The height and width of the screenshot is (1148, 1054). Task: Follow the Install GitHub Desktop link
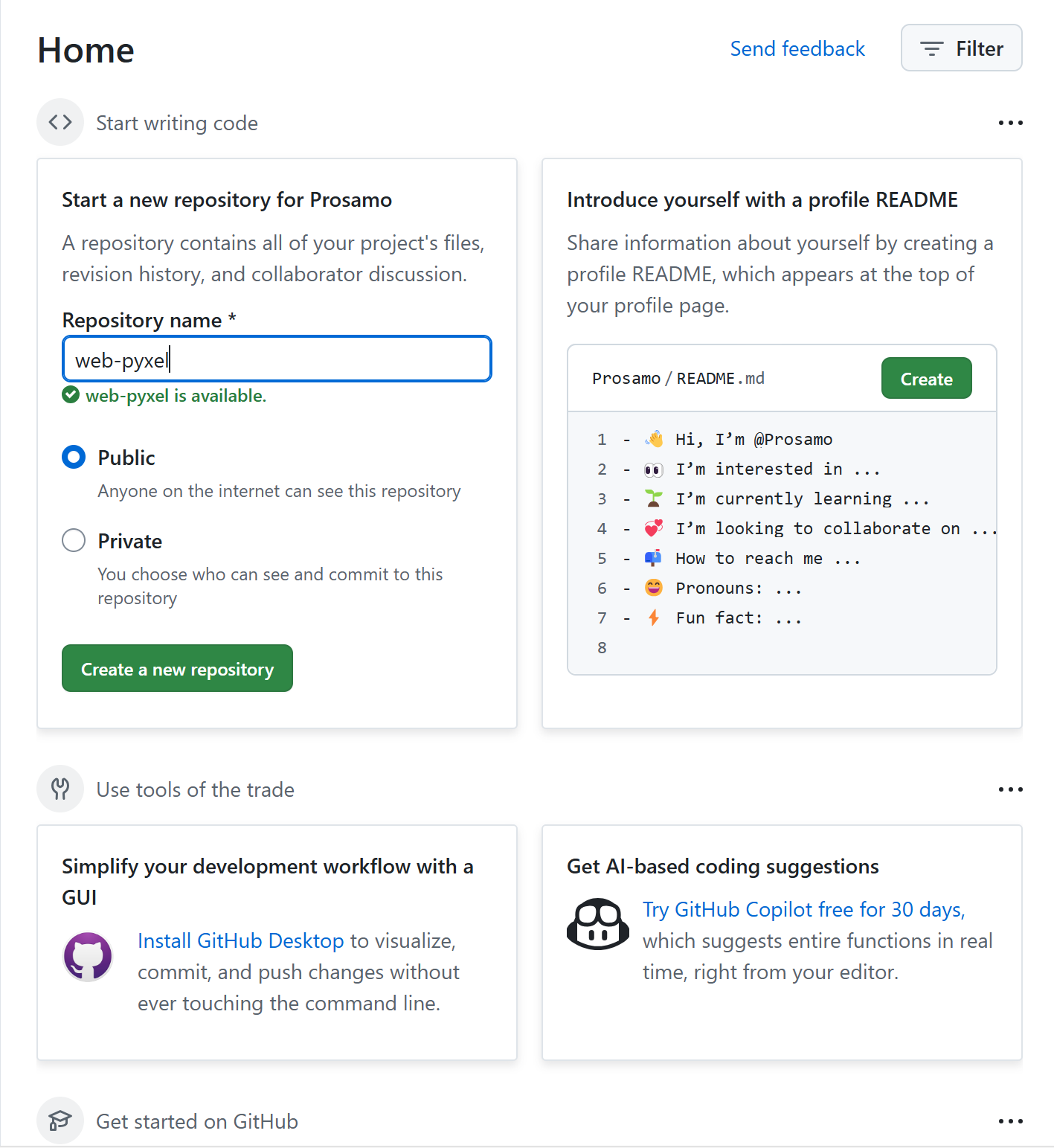click(x=240, y=940)
